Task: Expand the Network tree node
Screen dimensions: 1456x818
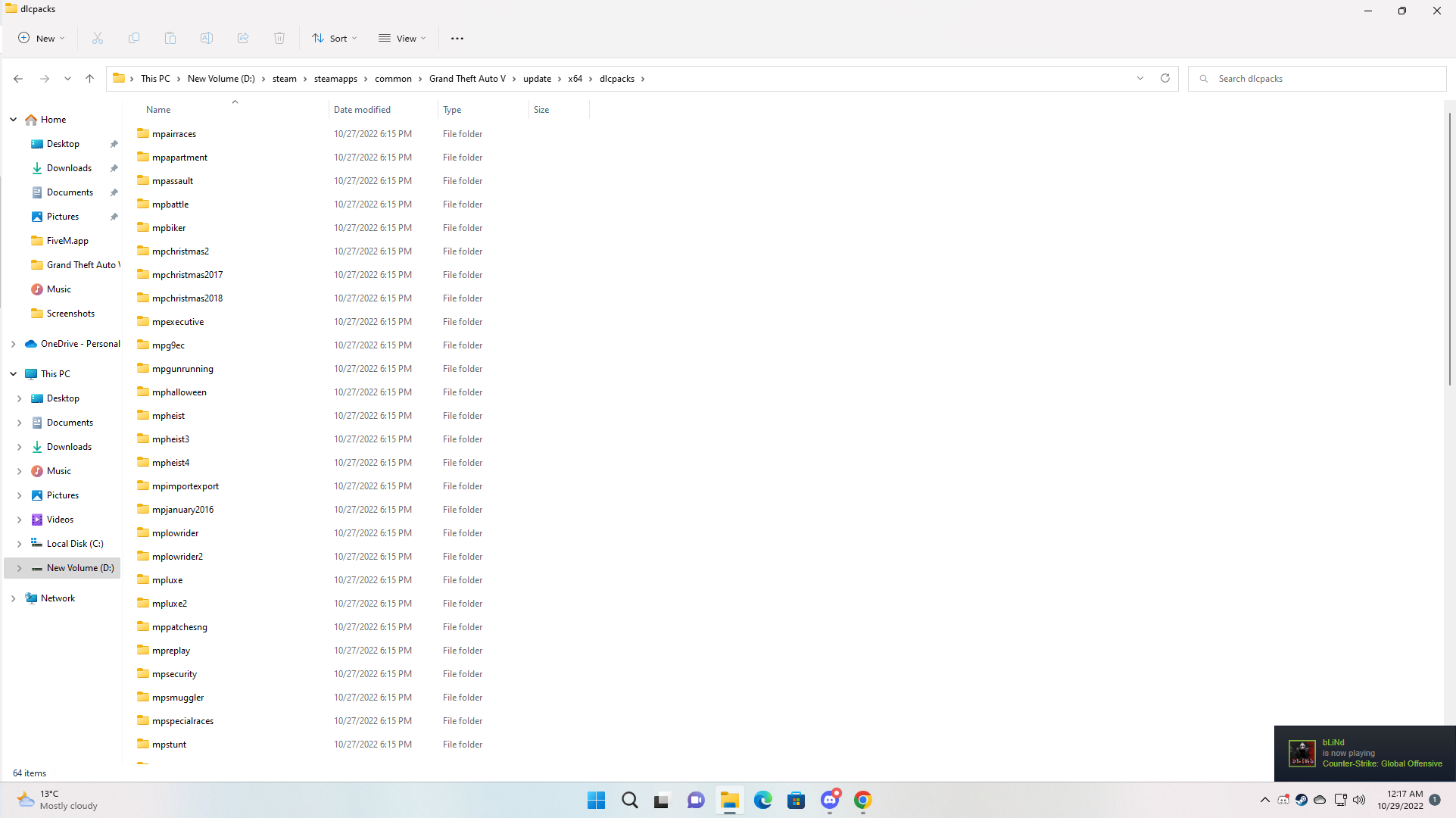Action: pyautogui.click(x=14, y=598)
